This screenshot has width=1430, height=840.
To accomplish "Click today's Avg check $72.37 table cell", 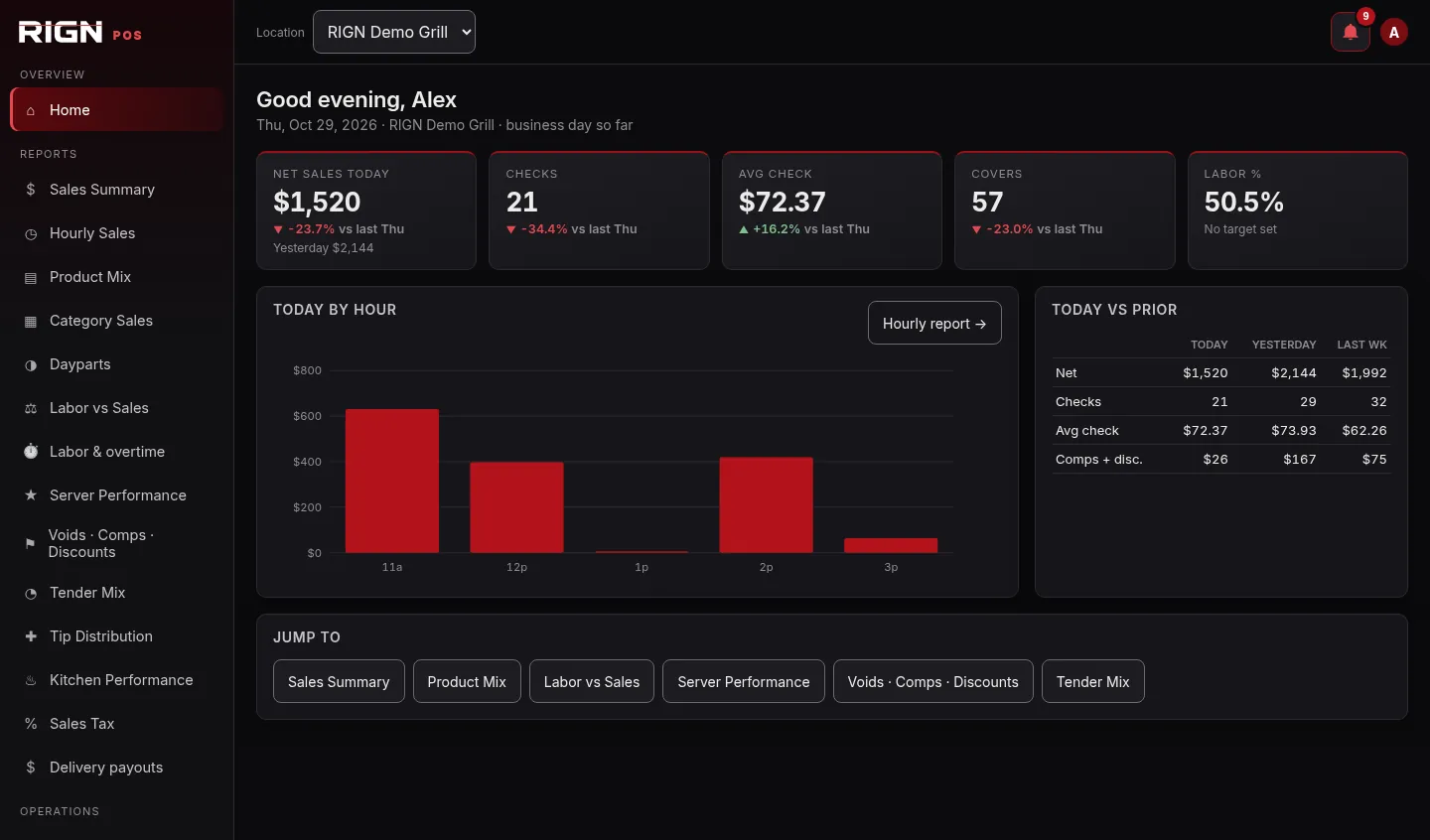I will click(1206, 431).
